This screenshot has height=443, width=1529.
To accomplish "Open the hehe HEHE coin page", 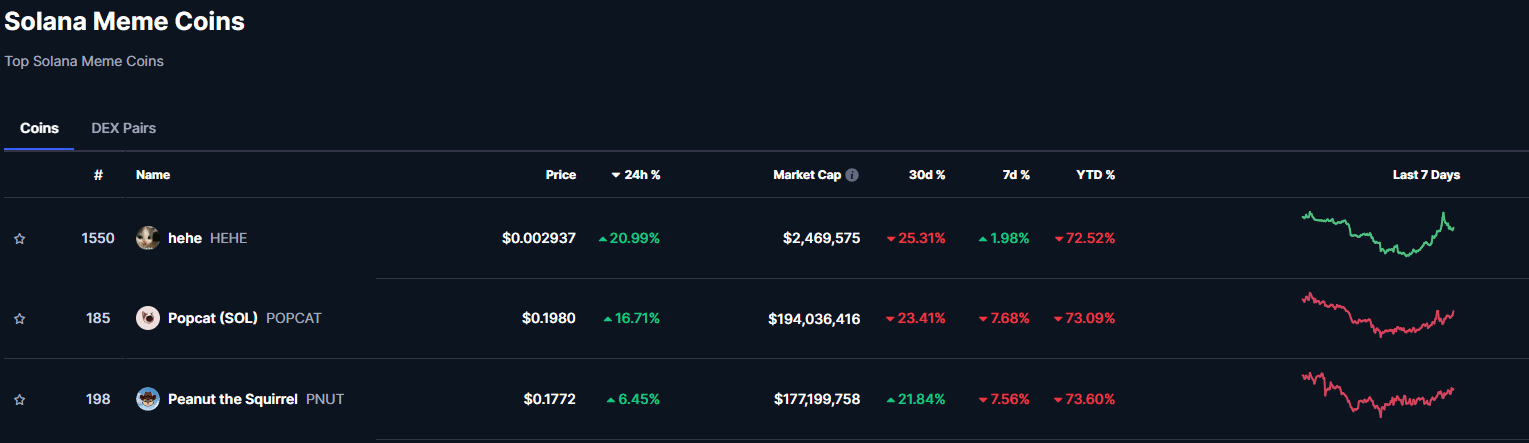I will [x=185, y=238].
